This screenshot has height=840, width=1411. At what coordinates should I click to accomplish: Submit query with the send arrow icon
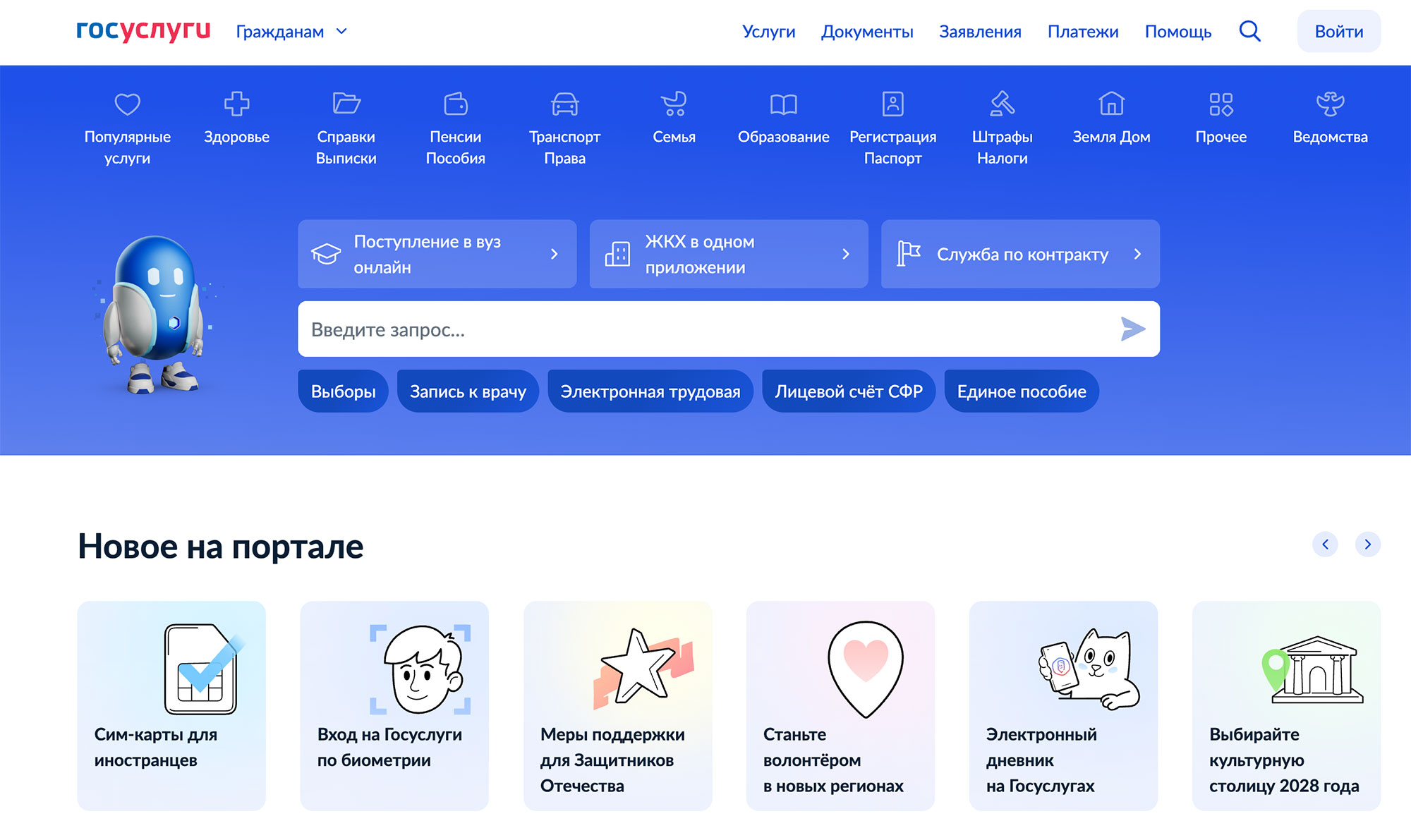pyautogui.click(x=1133, y=329)
